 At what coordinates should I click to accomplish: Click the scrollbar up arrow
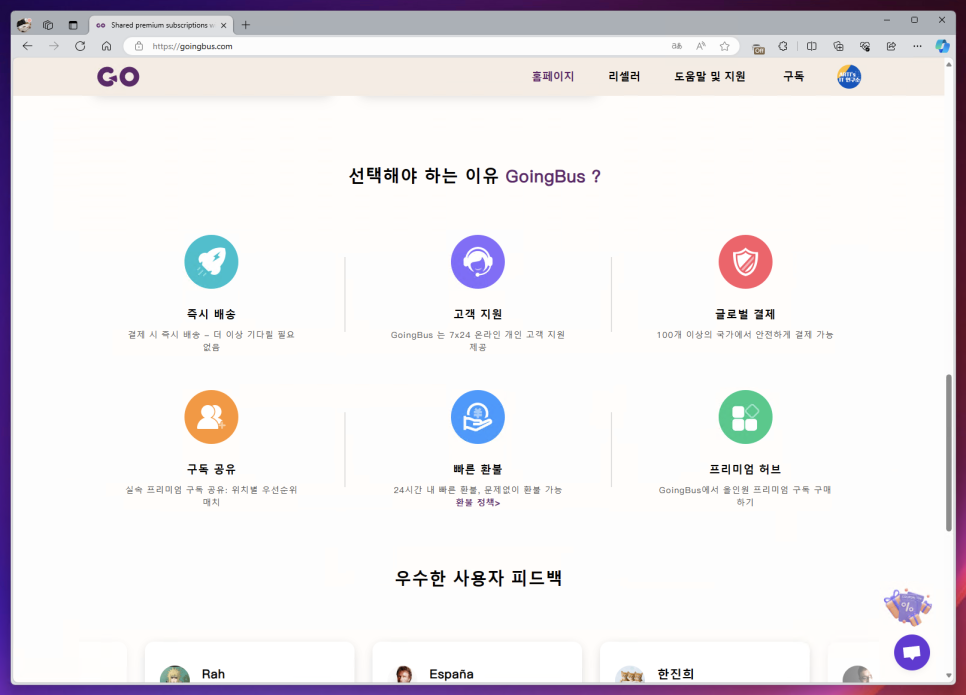[949, 65]
